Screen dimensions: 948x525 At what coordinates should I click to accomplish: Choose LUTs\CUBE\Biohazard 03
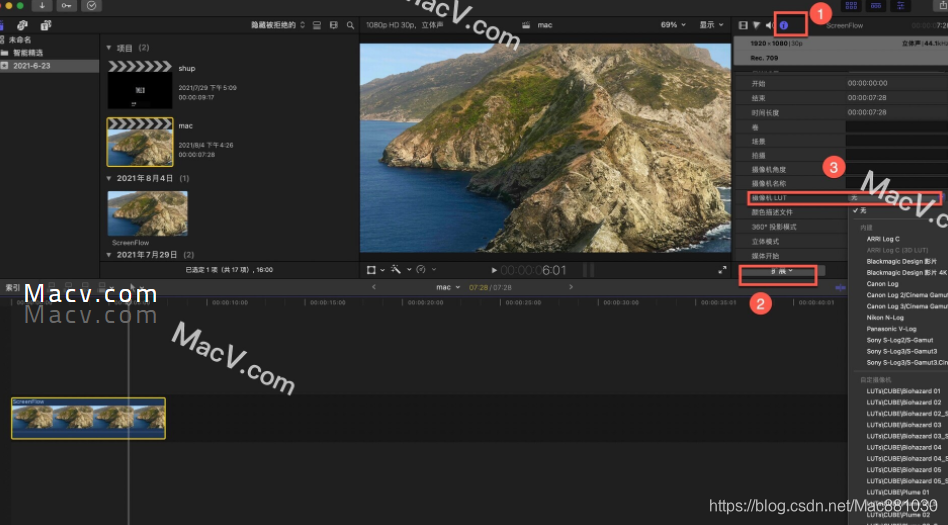(x=903, y=425)
